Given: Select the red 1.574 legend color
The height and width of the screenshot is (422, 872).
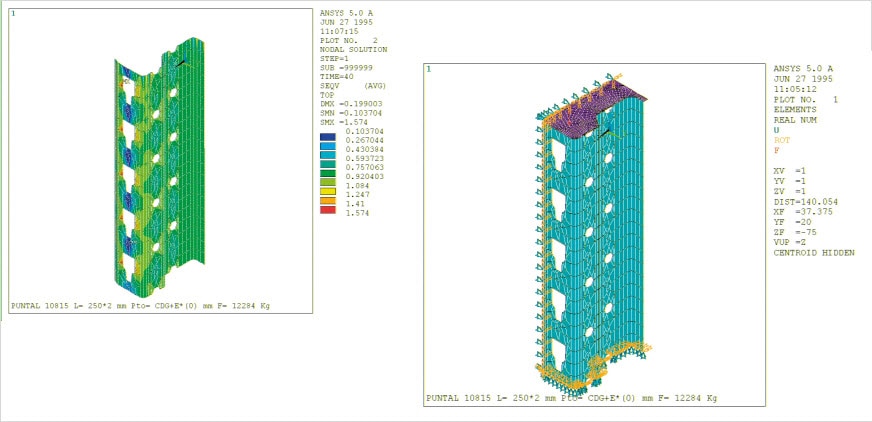Looking at the screenshot, I should [x=328, y=211].
